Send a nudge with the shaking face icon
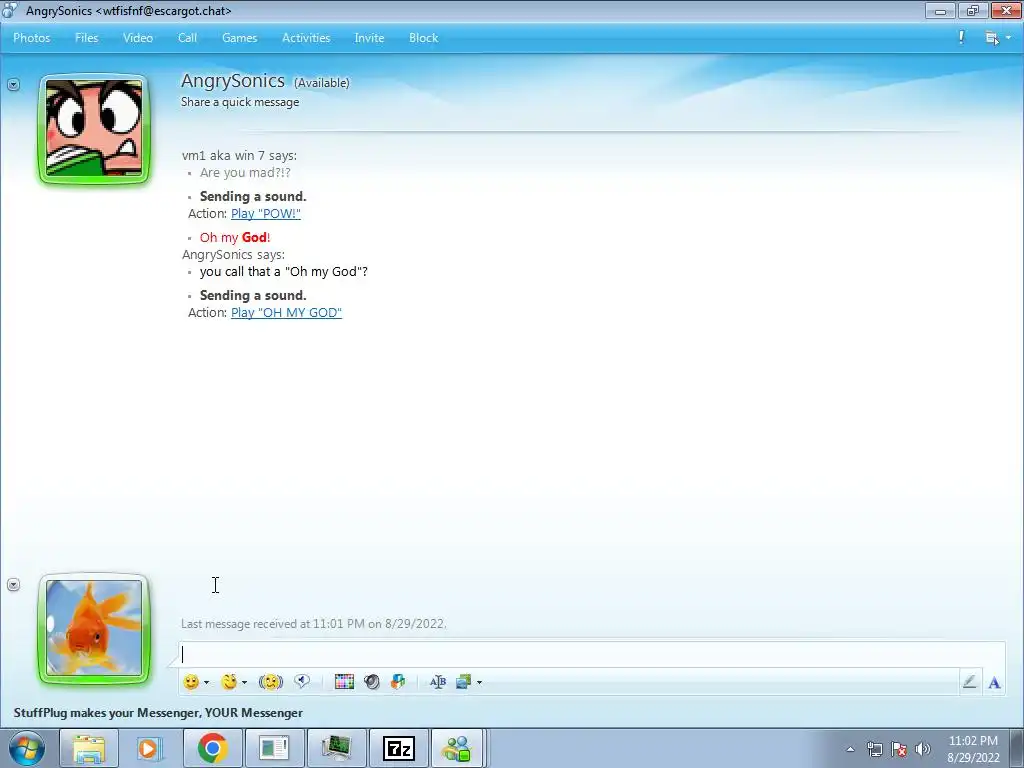 [270, 682]
